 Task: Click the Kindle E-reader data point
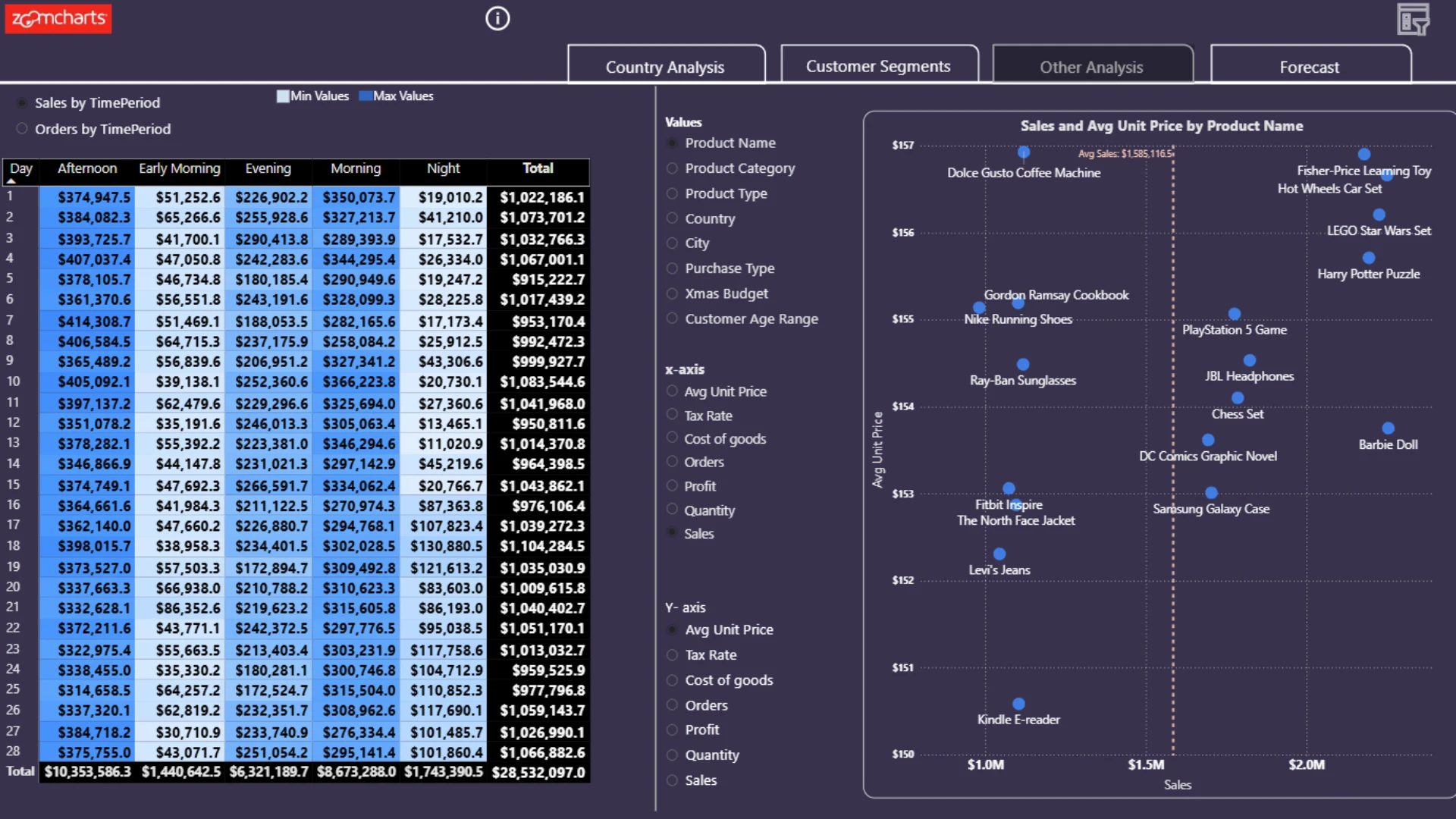(x=1018, y=704)
